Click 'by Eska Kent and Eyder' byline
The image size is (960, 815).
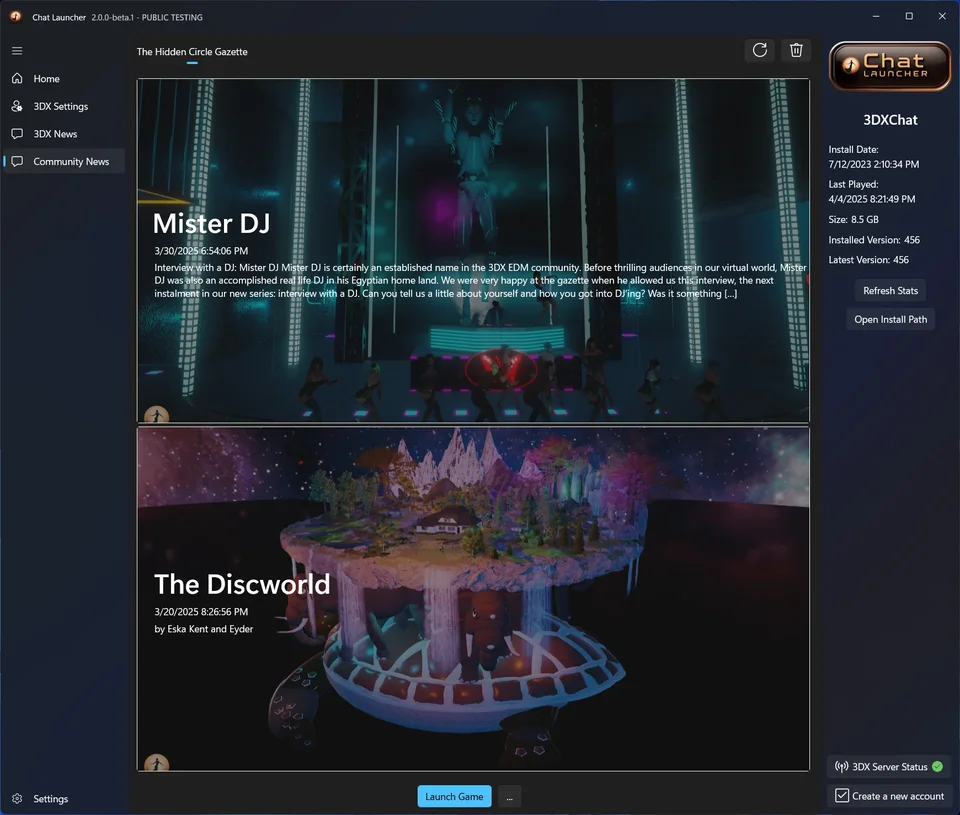tap(203, 629)
